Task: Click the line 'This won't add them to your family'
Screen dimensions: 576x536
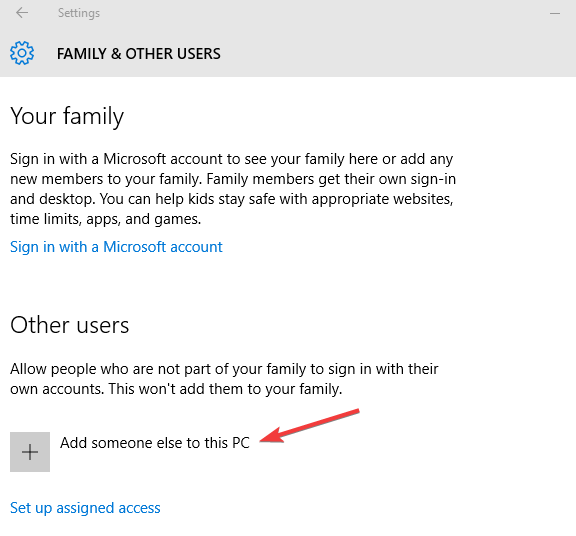Action: click(x=226, y=389)
